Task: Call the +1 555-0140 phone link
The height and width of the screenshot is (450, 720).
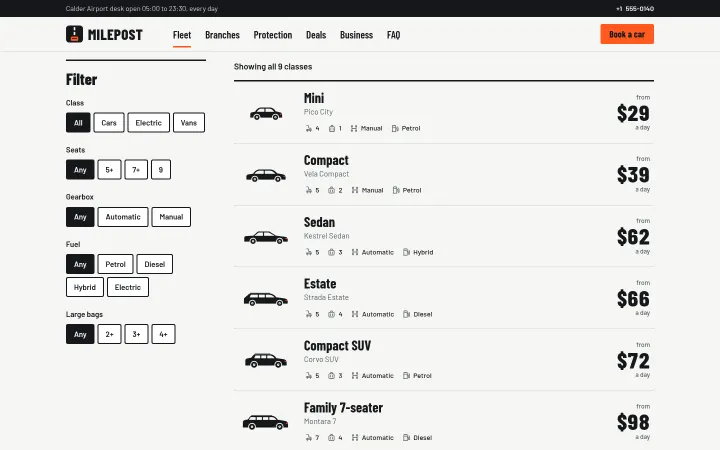Action: [x=635, y=8]
